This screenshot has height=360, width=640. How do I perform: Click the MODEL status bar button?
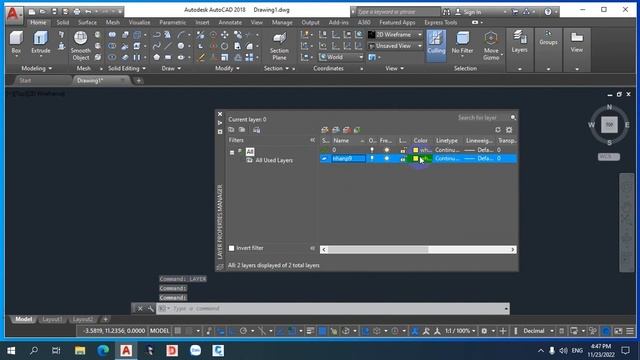click(x=160, y=331)
